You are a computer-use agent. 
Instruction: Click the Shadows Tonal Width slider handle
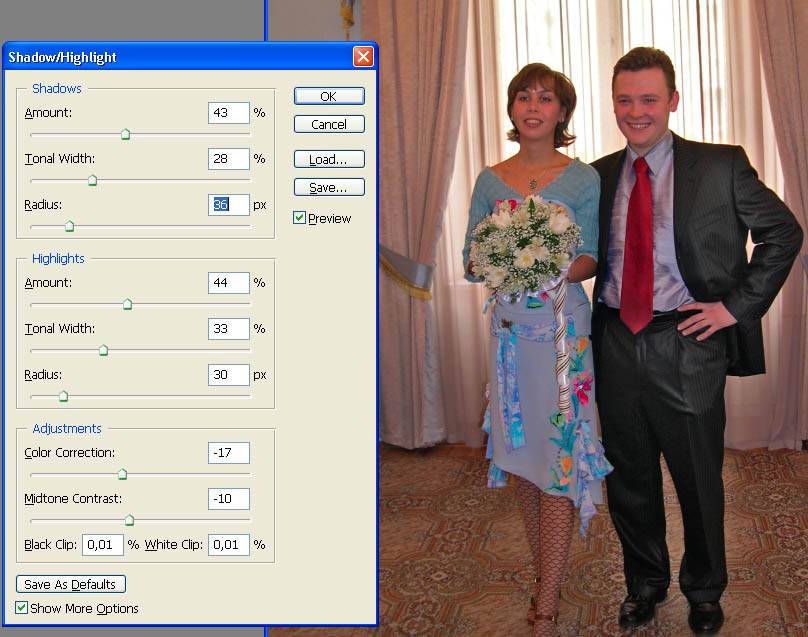click(x=92, y=180)
